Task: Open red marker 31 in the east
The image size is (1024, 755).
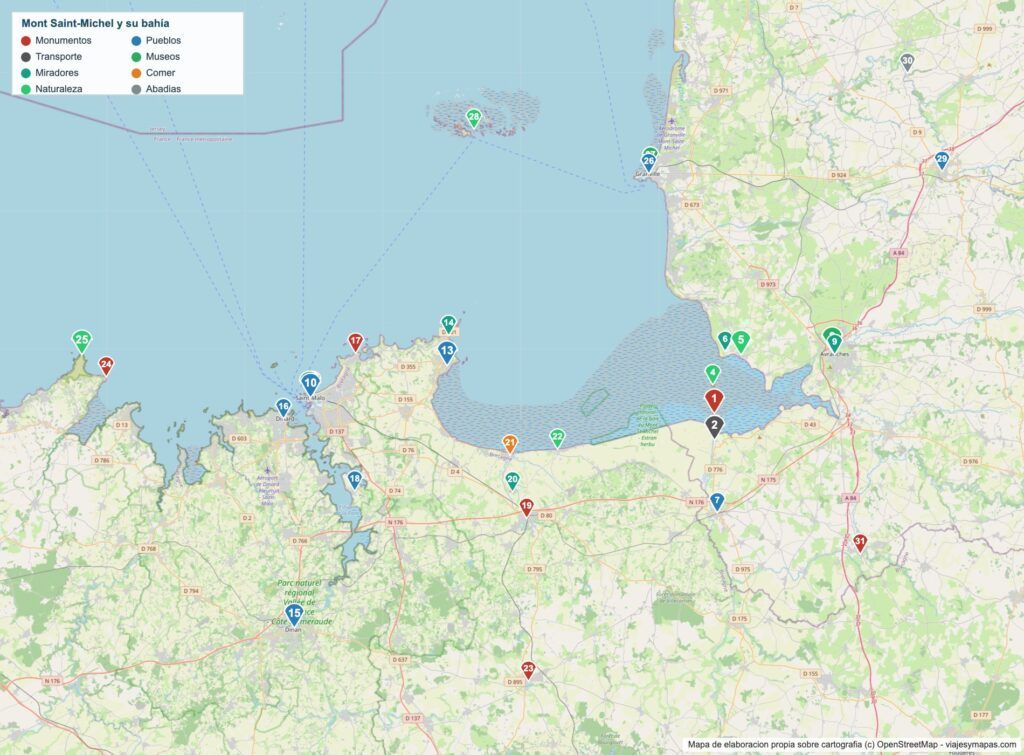Action: coord(860,541)
